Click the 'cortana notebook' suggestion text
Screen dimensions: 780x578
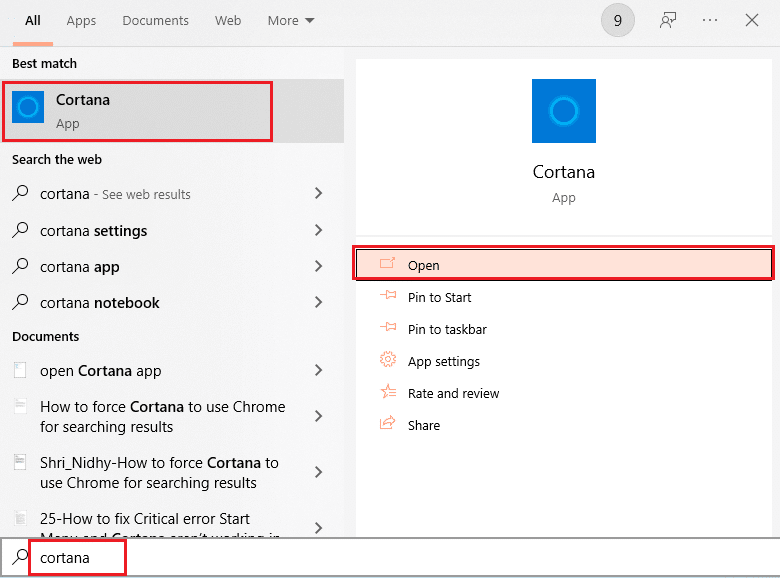[99, 302]
